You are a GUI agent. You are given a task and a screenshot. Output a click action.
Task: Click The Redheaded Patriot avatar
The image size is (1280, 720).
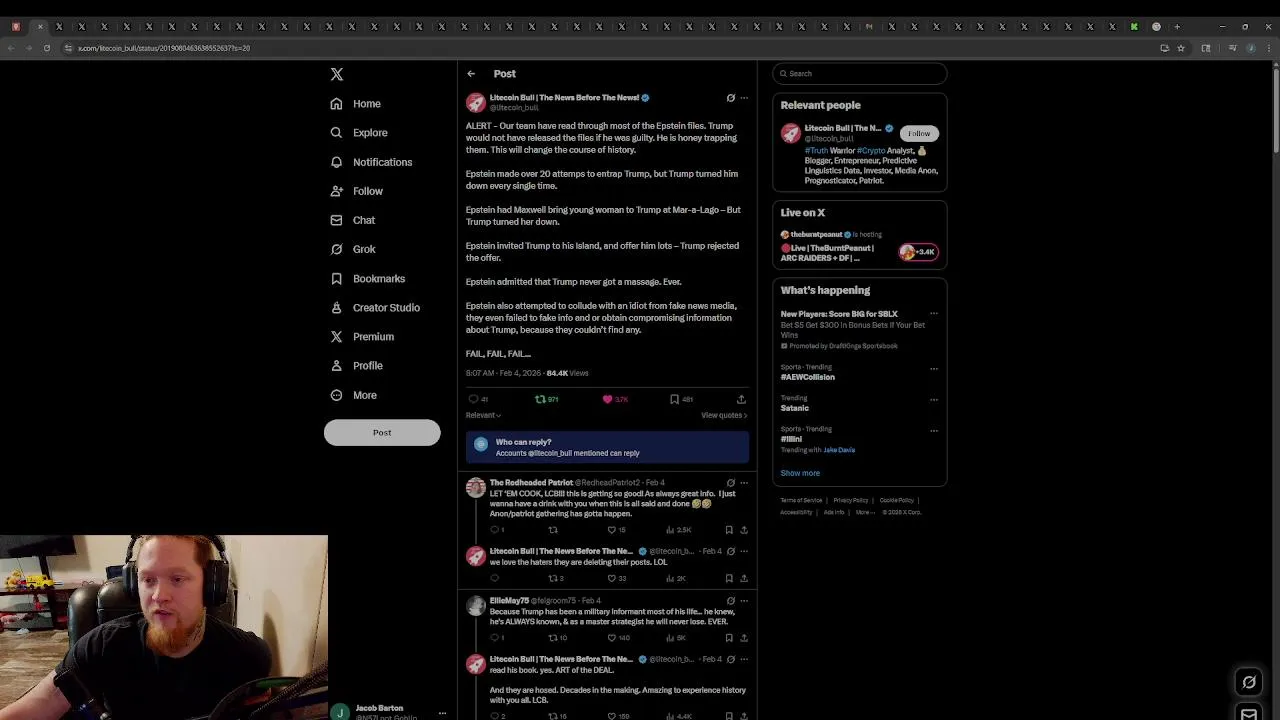(476, 487)
